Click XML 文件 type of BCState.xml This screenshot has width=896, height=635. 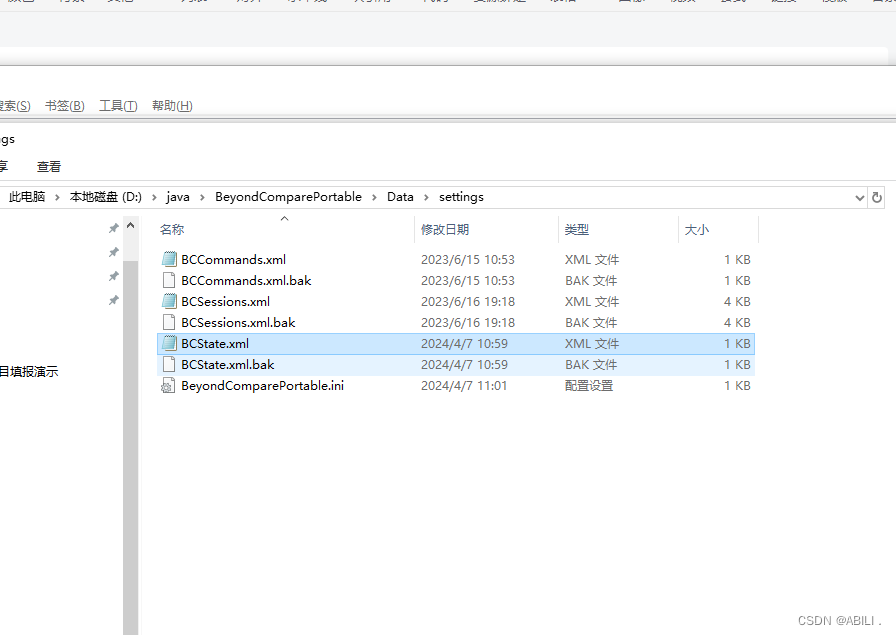click(592, 344)
